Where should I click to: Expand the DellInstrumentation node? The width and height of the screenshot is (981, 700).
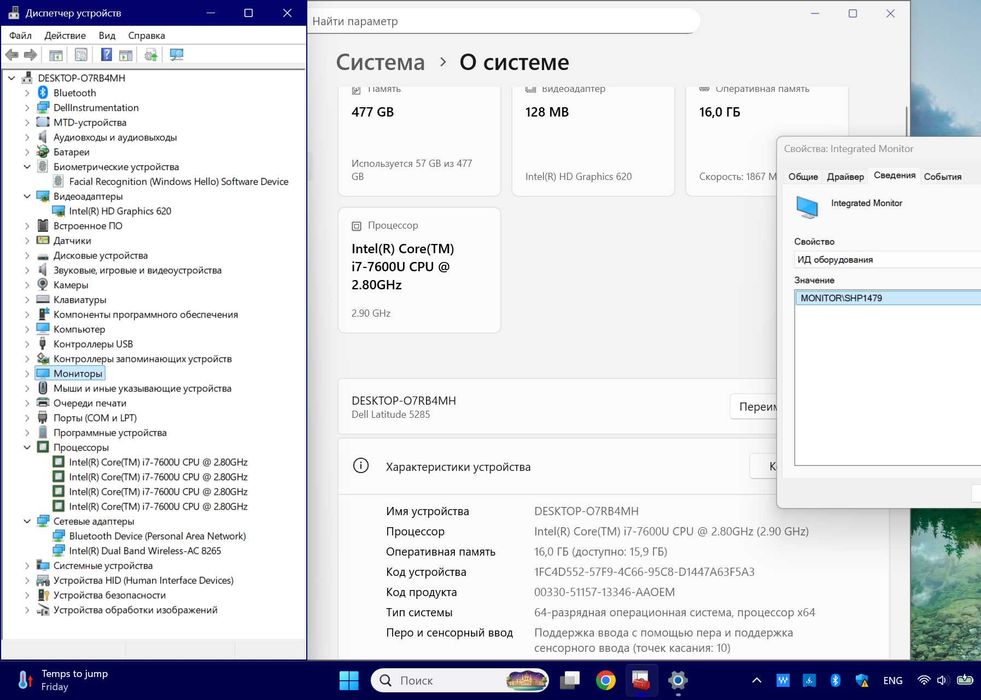tap(27, 108)
